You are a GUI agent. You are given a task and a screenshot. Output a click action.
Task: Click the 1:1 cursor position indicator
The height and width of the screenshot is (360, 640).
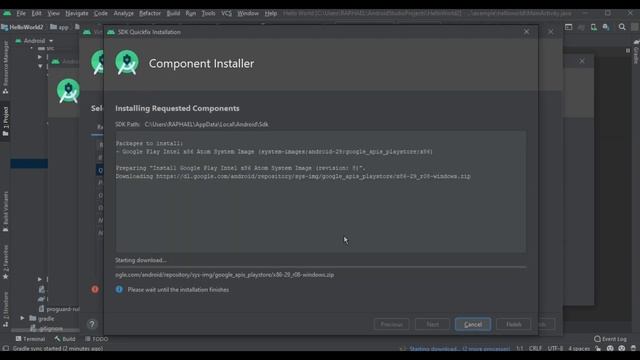coord(520,349)
